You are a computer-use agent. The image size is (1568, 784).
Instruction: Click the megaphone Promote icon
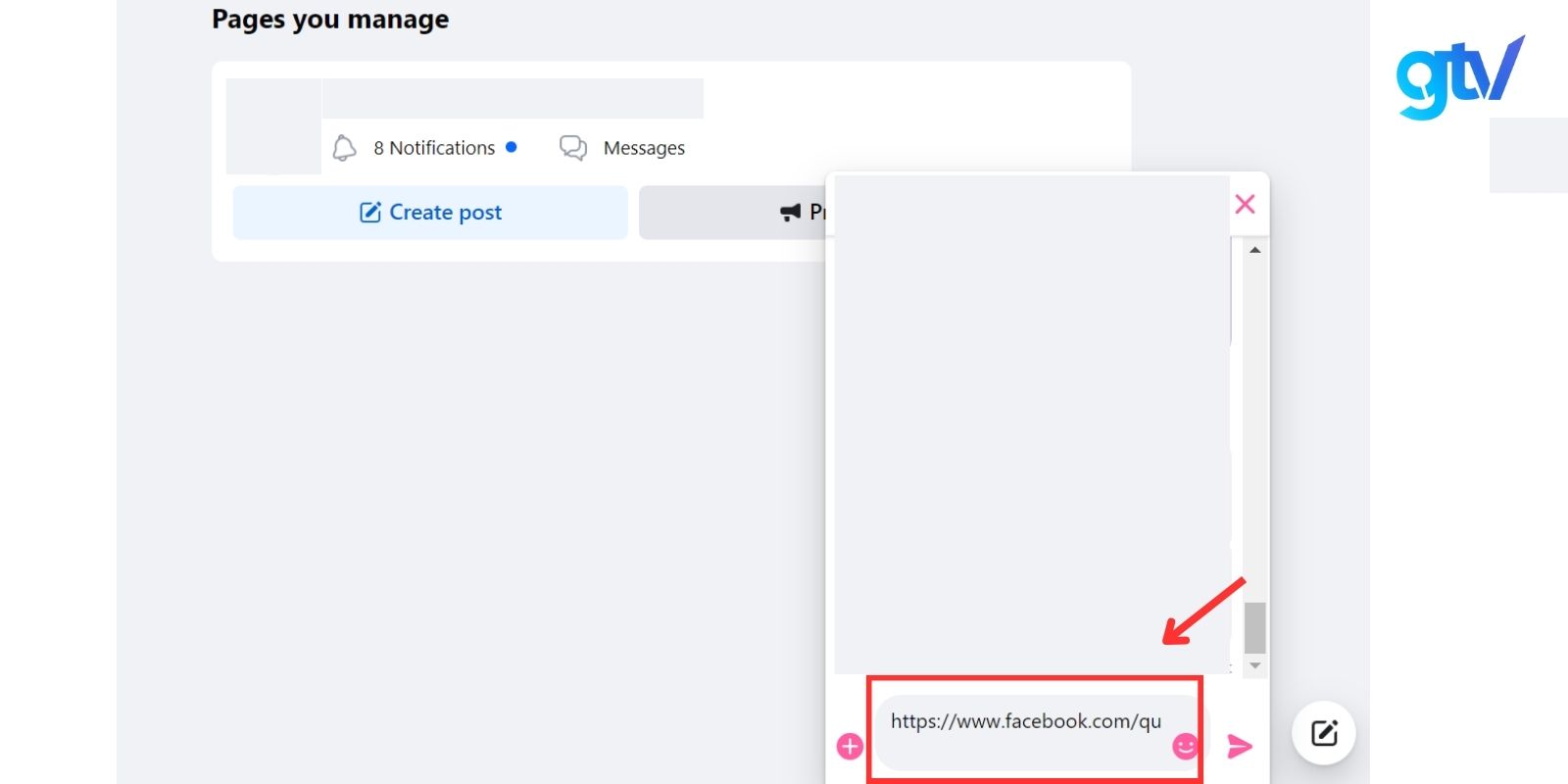tap(790, 213)
